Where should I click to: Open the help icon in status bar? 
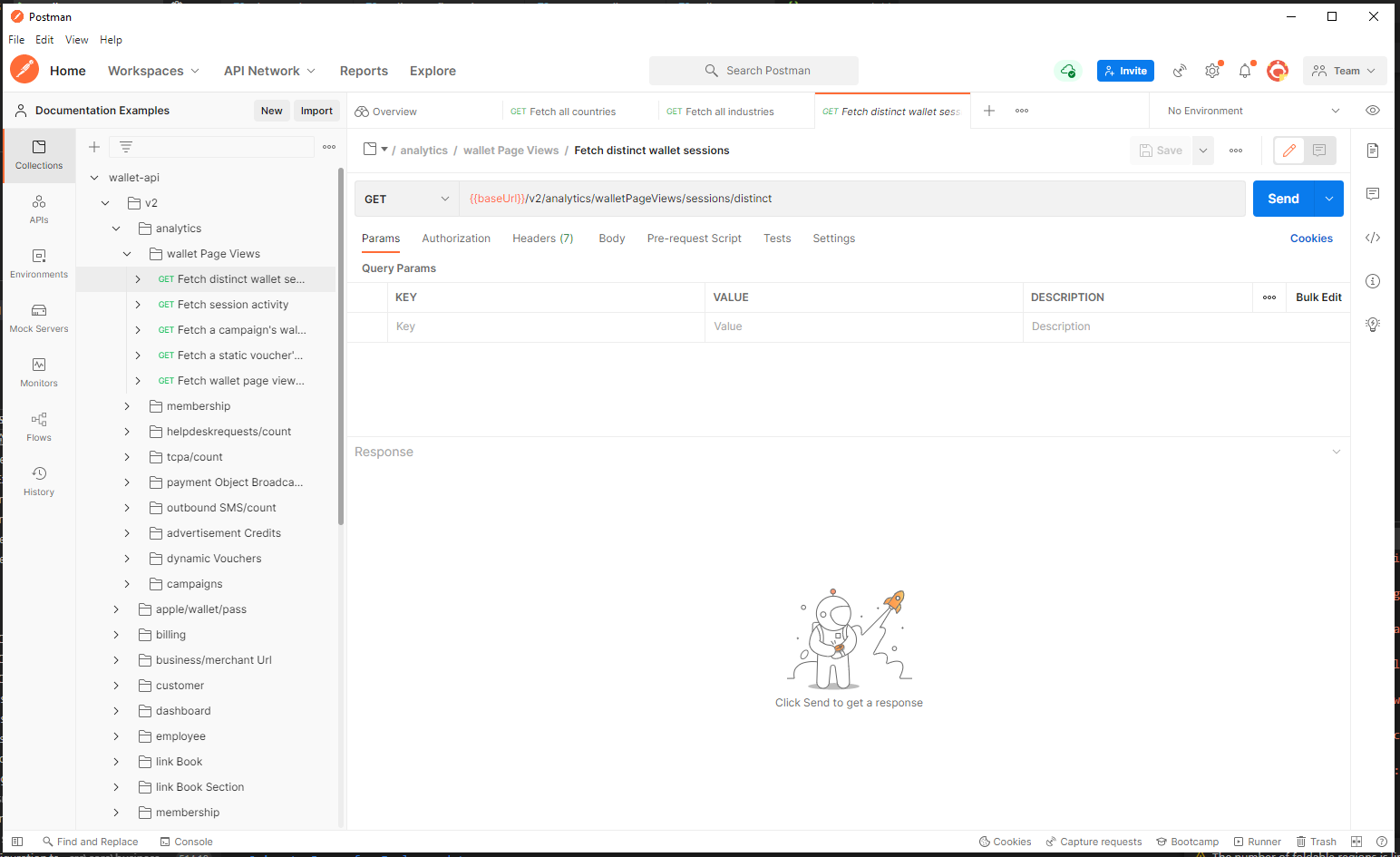[x=1382, y=842]
